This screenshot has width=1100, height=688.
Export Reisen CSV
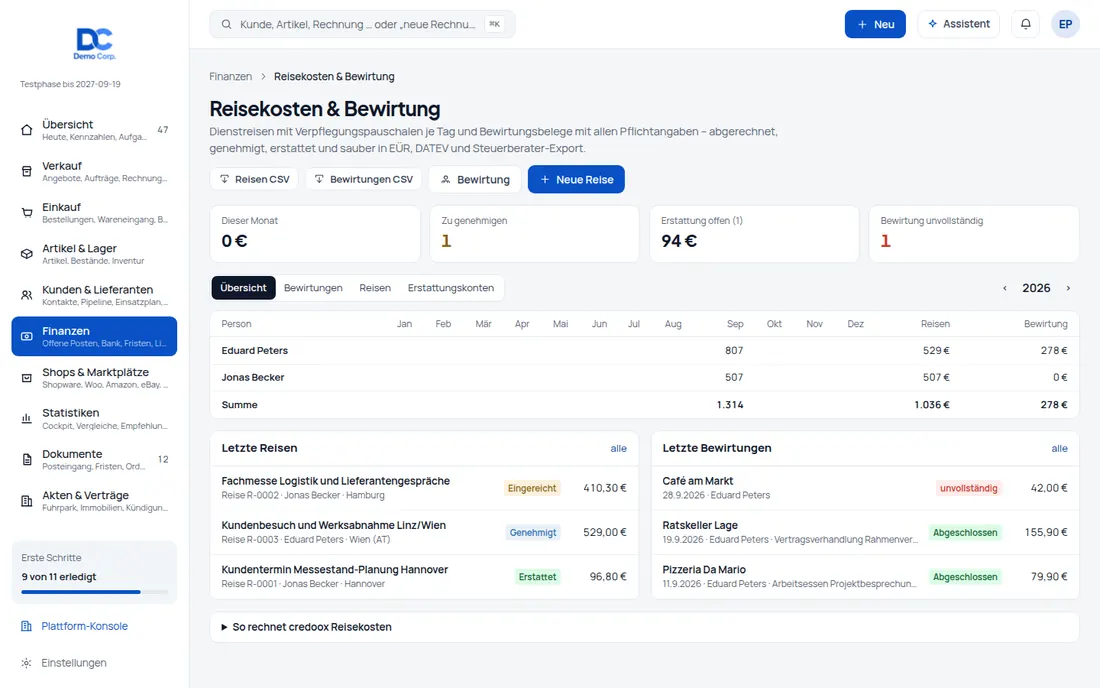click(254, 180)
